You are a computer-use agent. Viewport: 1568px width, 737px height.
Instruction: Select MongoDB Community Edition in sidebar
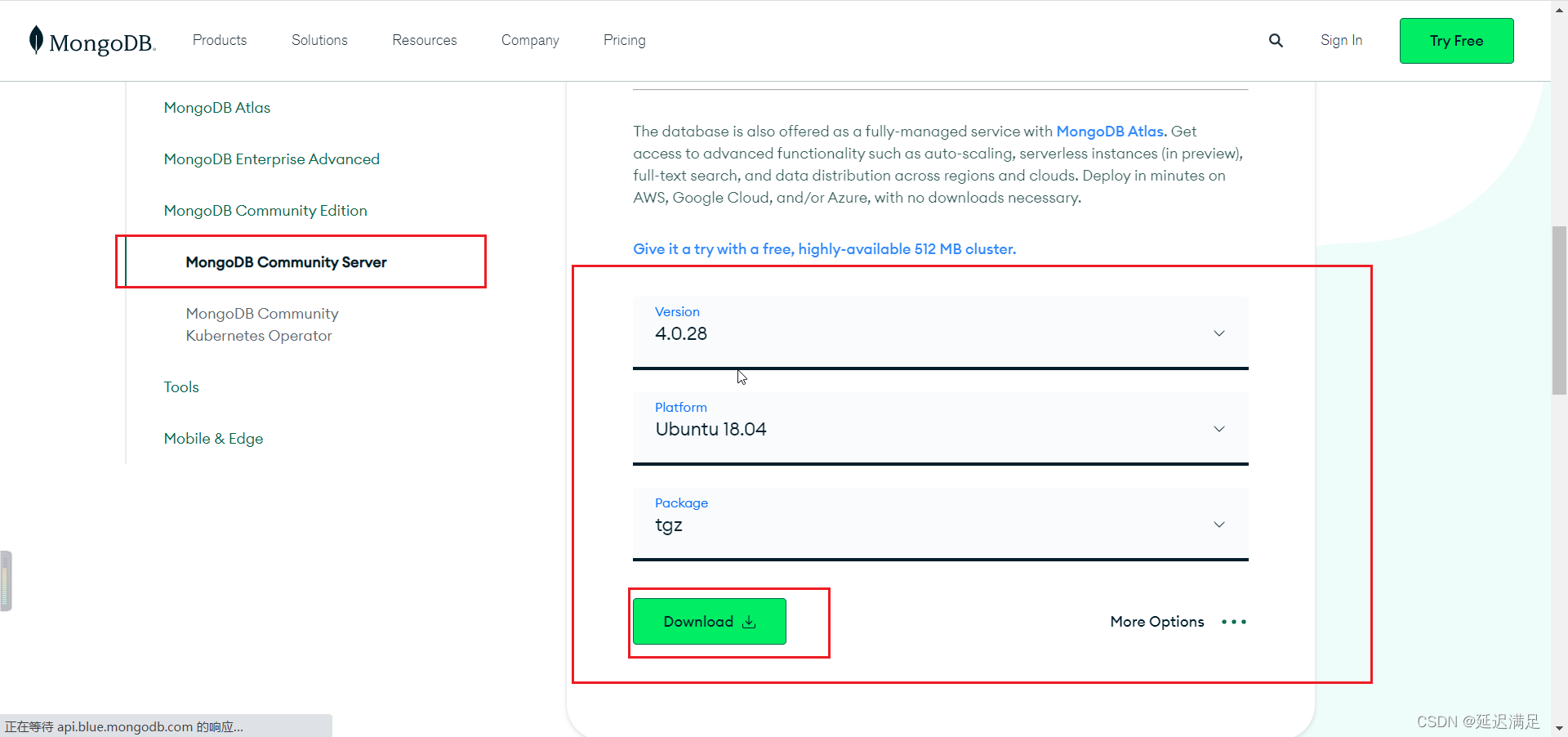265,211
